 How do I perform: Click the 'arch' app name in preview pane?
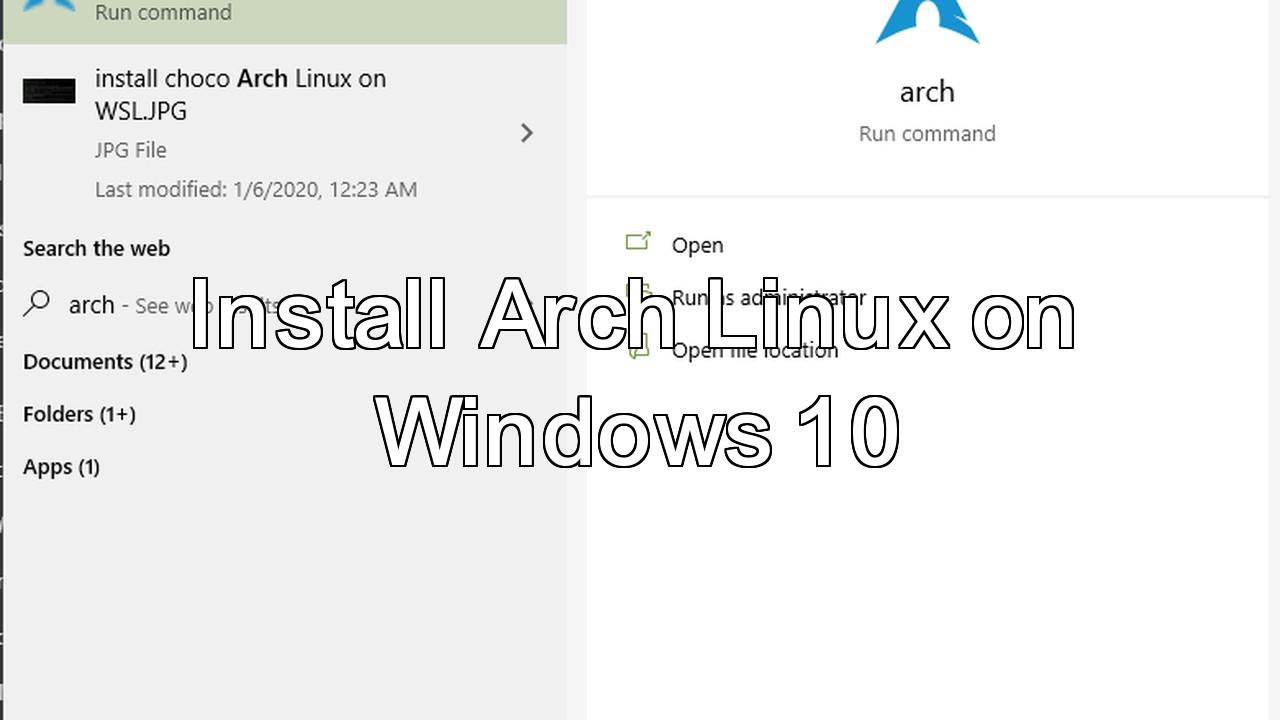click(927, 92)
